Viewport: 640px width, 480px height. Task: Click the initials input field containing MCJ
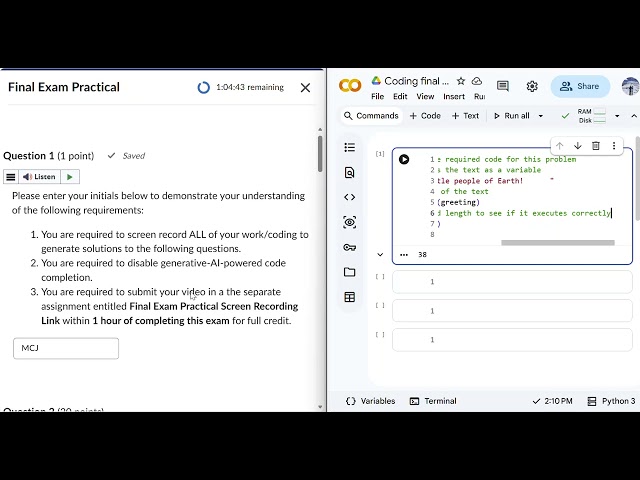66,348
